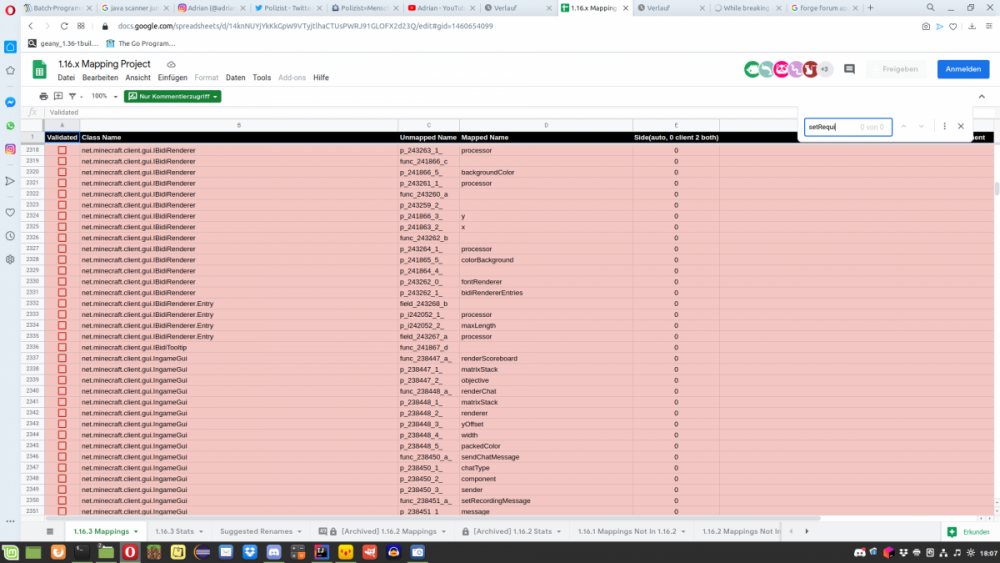The height and width of the screenshot is (563, 1000).
Task: Open 1.16.1 Mappings Not In 1.16.2 arrow
Action: pyautogui.click(x=683, y=531)
